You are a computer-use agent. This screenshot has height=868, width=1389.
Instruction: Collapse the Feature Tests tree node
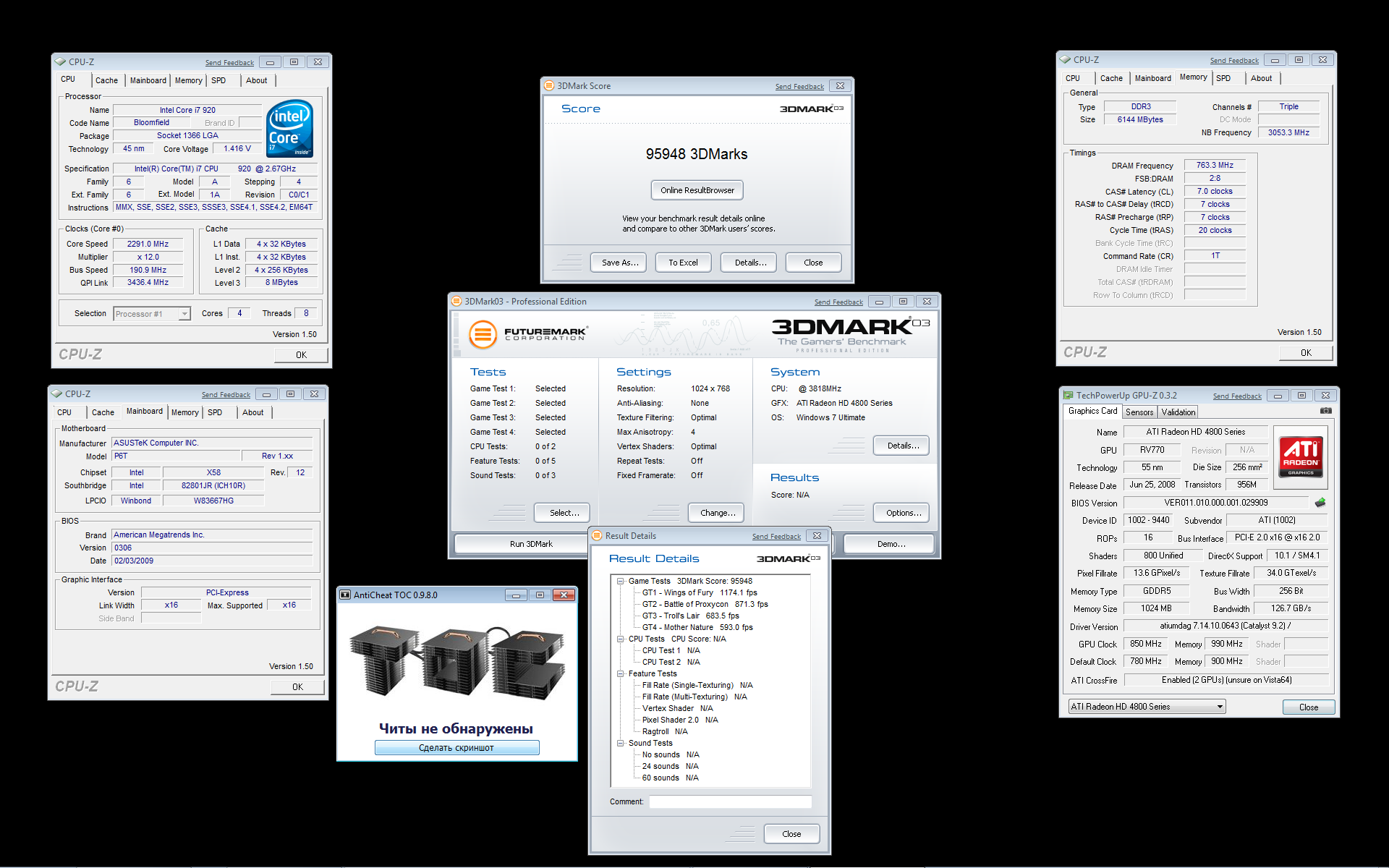620,673
